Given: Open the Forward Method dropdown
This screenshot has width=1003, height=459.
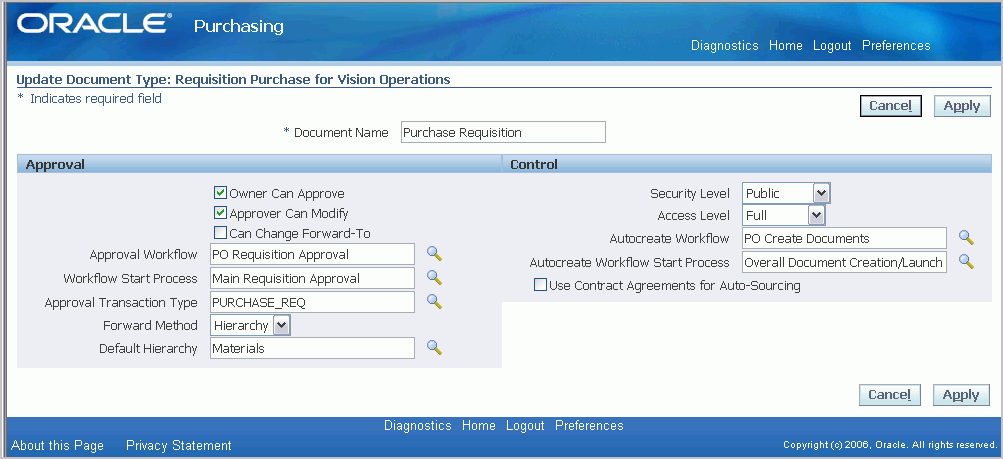Looking at the screenshot, I should click(x=251, y=325).
